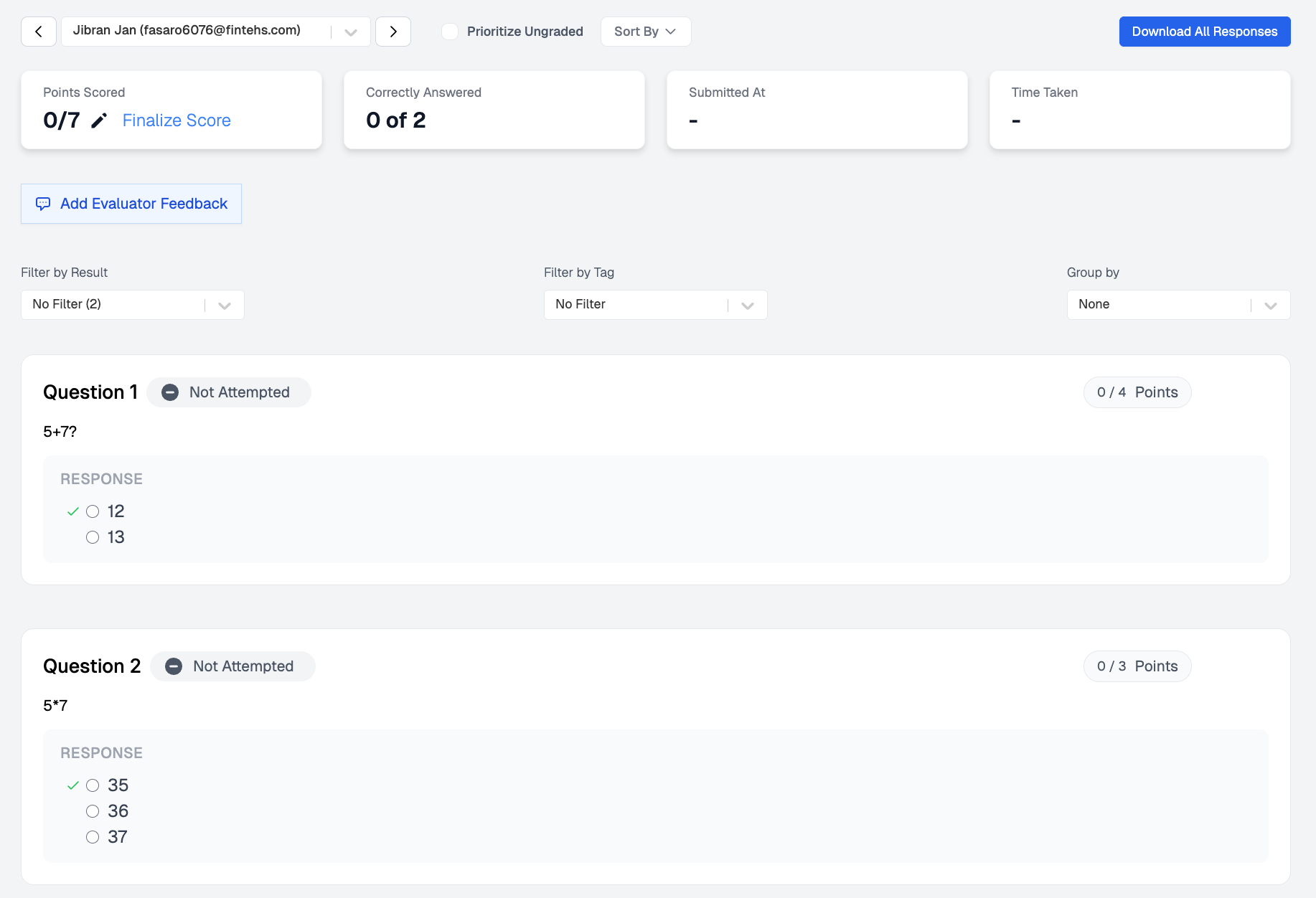Go to previous candidate with left arrow
This screenshot has height=898, width=1316.
click(39, 32)
